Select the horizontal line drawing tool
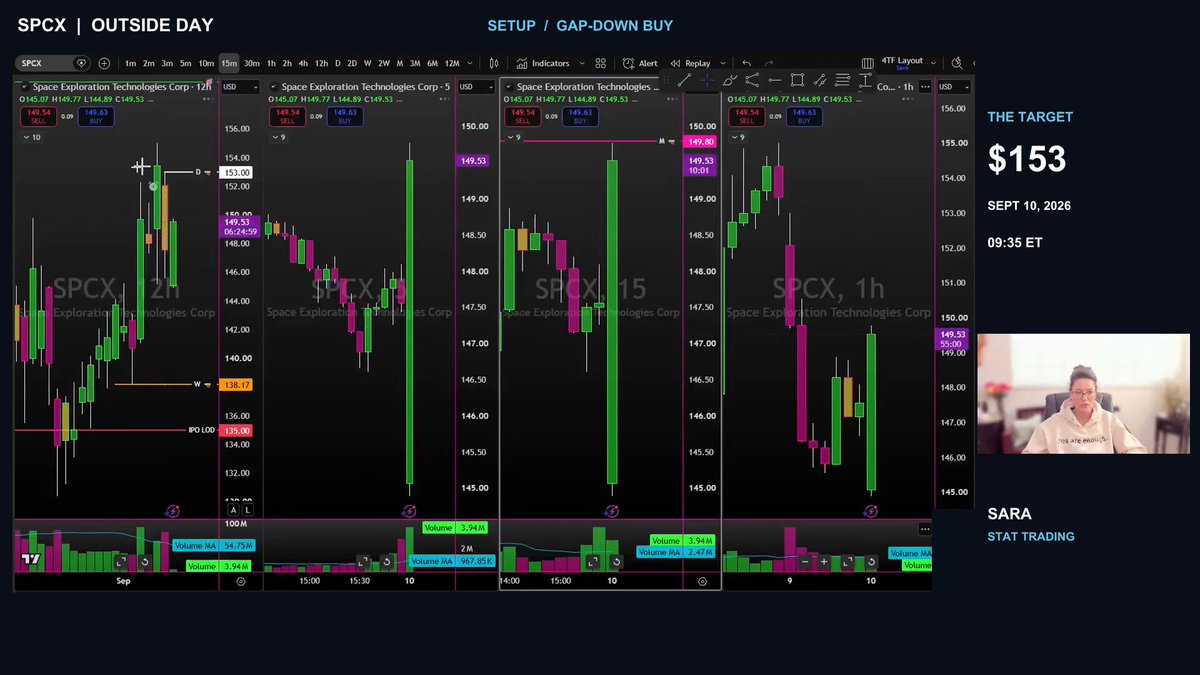The image size is (1200, 675). [x=775, y=80]
